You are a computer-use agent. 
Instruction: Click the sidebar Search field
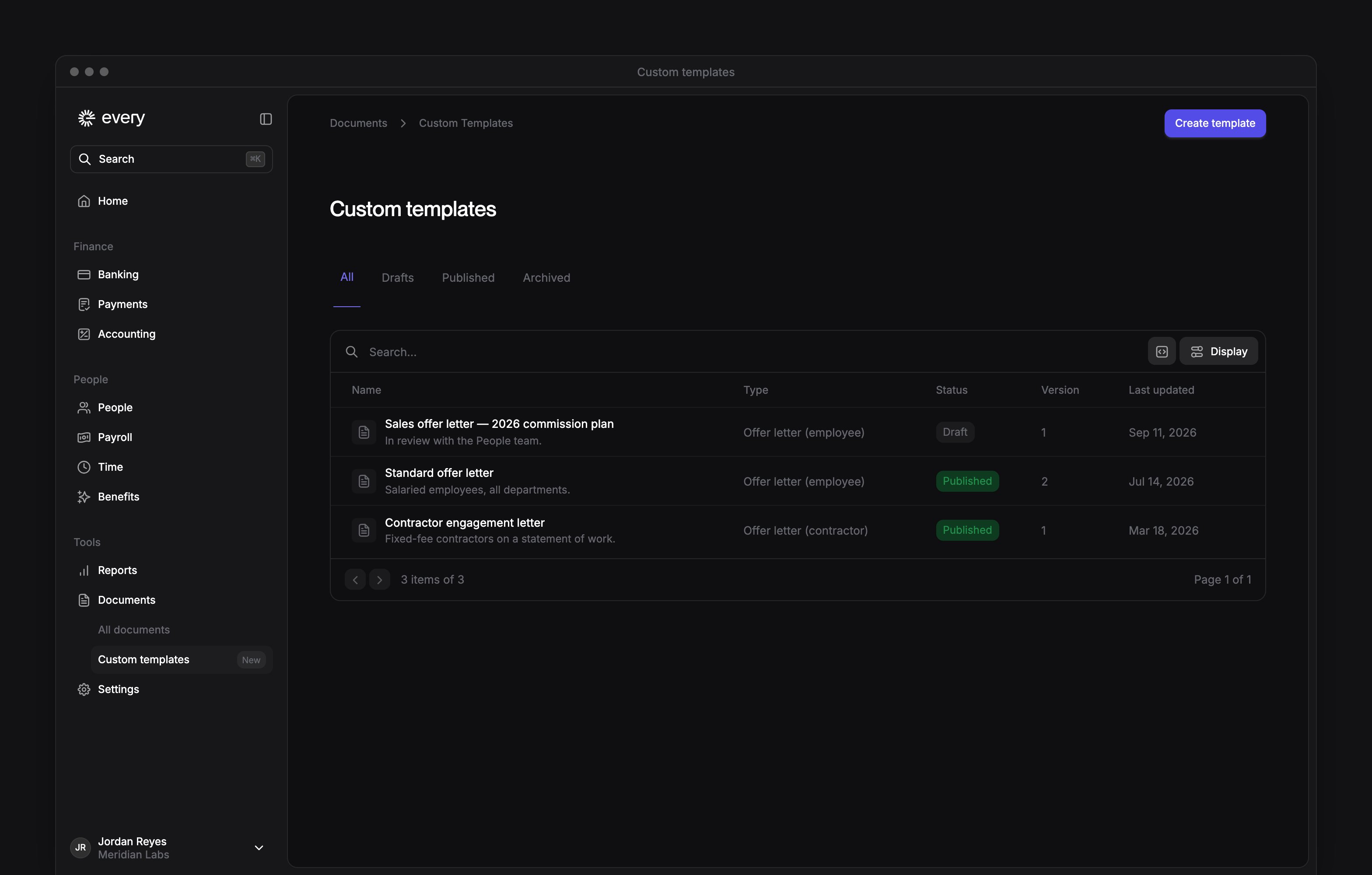[171, 159]
